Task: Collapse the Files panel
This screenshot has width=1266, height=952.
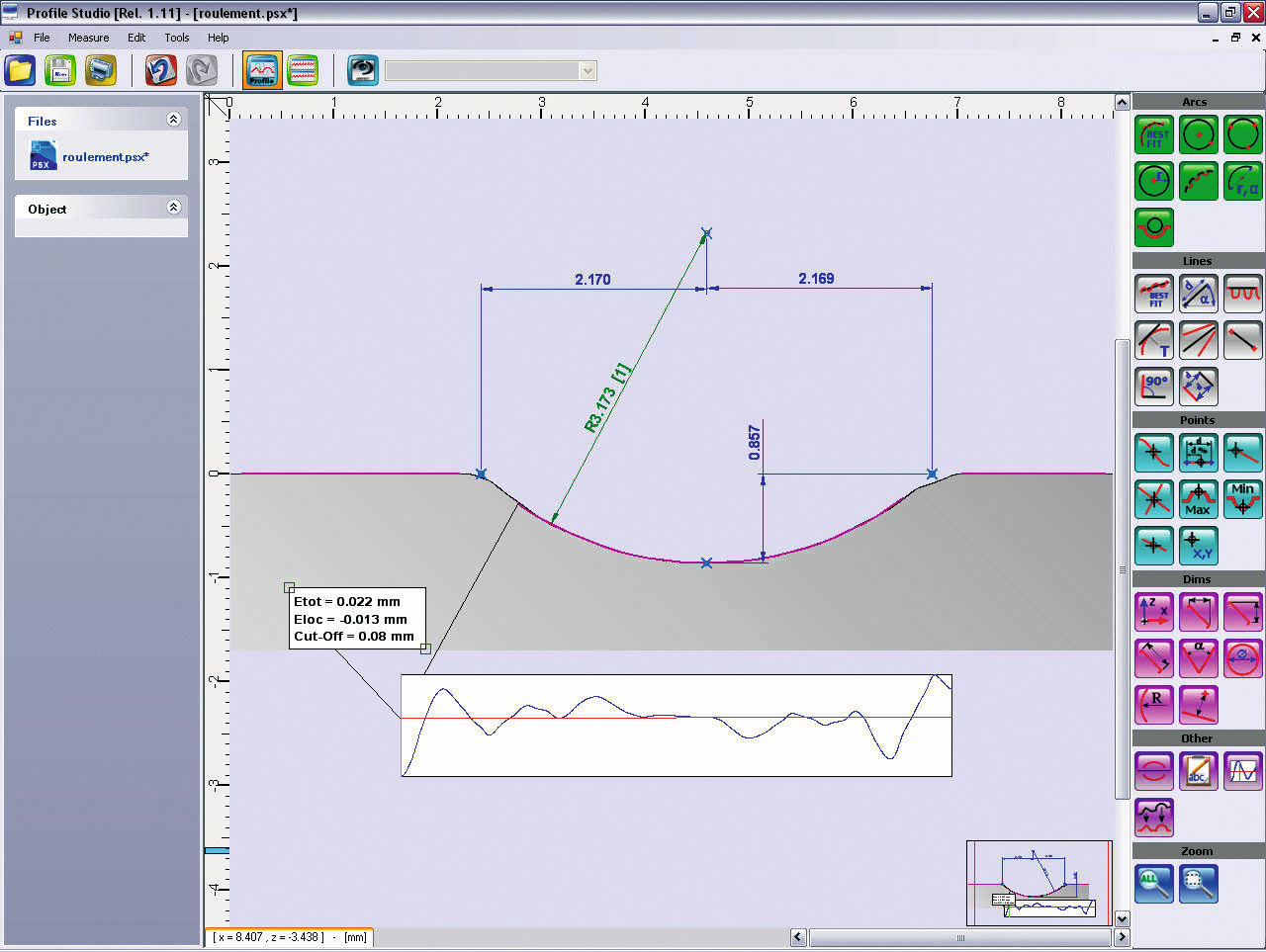Action: tap(173, 120)
